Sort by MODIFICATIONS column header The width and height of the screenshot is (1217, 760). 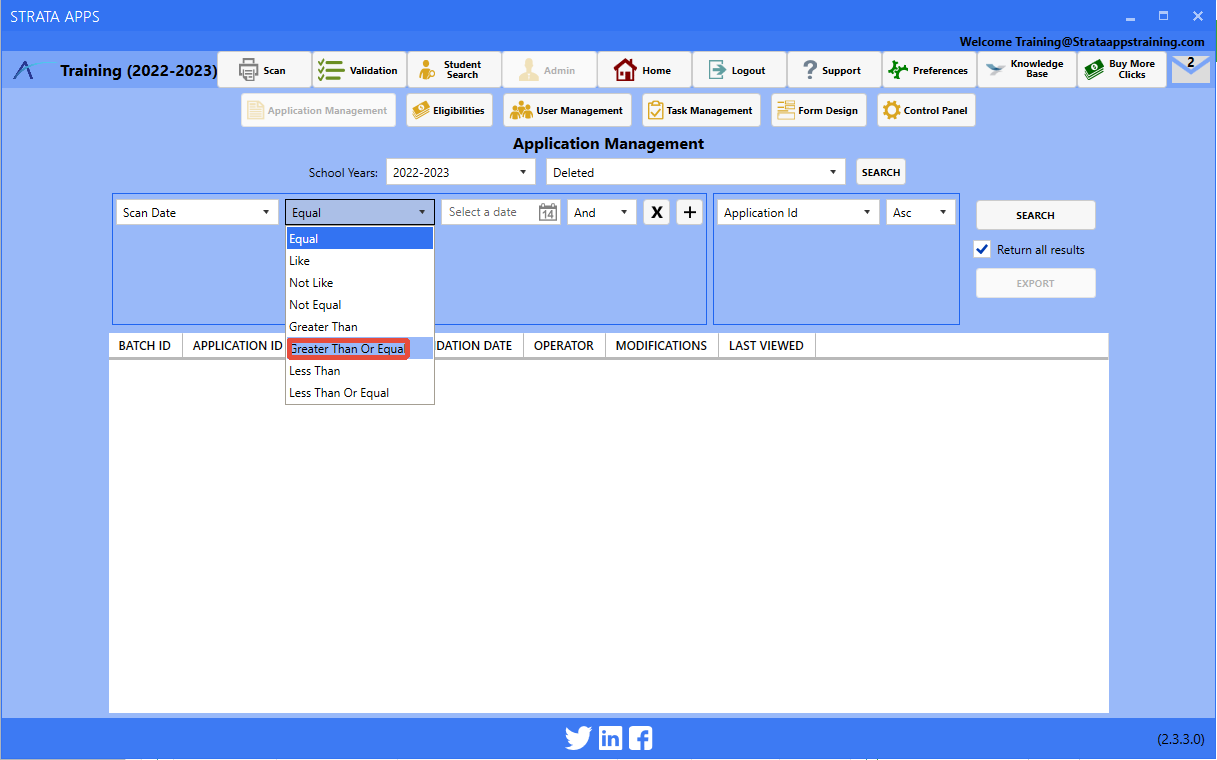point(661,345)
